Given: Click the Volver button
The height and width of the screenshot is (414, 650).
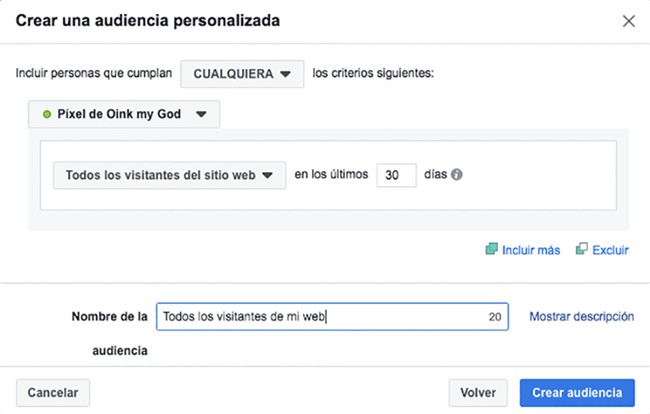Looking at the screenshot, I should click(x=478, y=393).
